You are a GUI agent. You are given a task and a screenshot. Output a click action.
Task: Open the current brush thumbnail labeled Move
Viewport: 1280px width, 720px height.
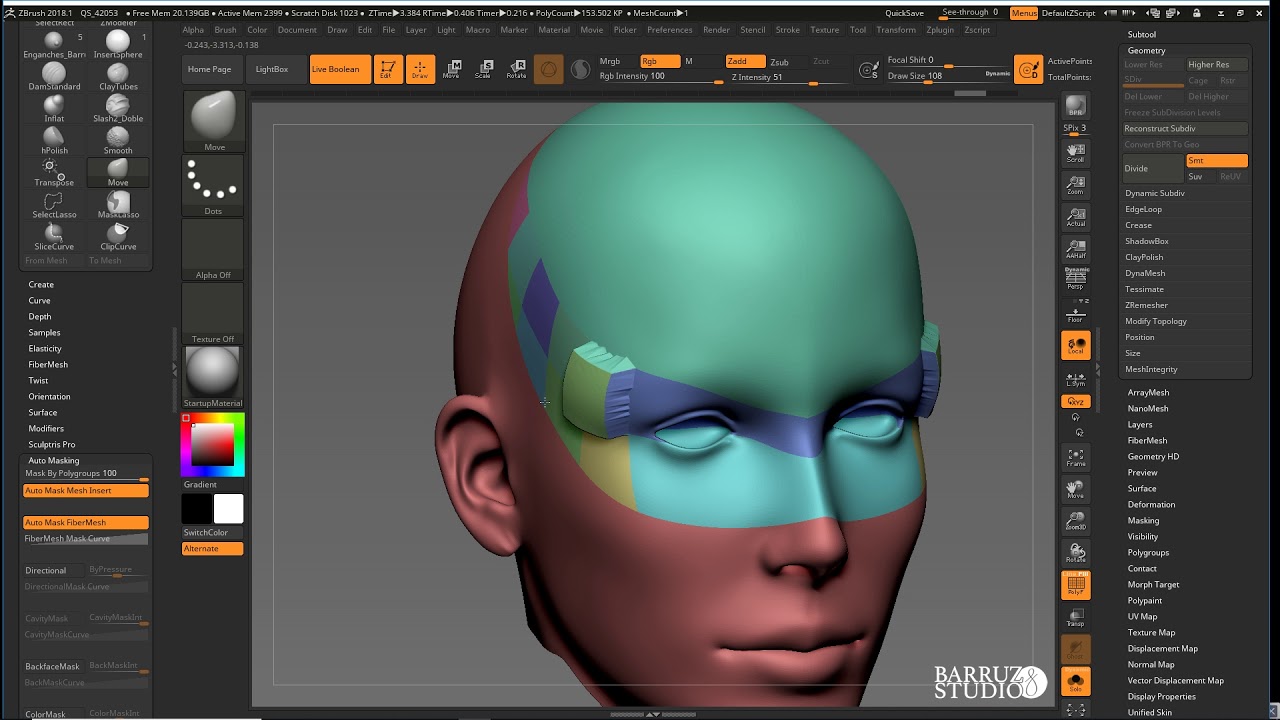pyautogui.click(x=213, y=122)
